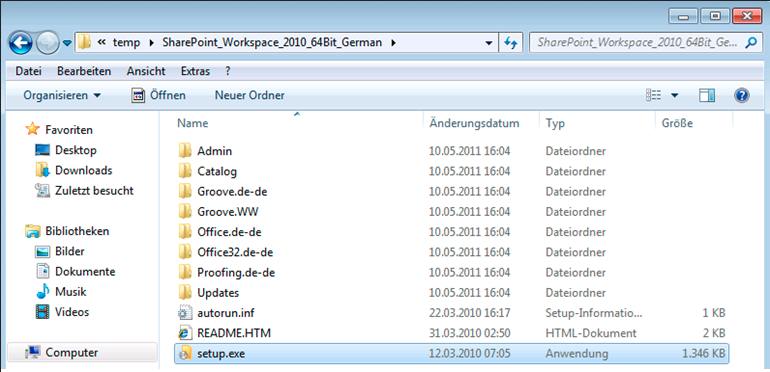Click the 22.03.2010 16:17 date cell

[x=469, y=313]
